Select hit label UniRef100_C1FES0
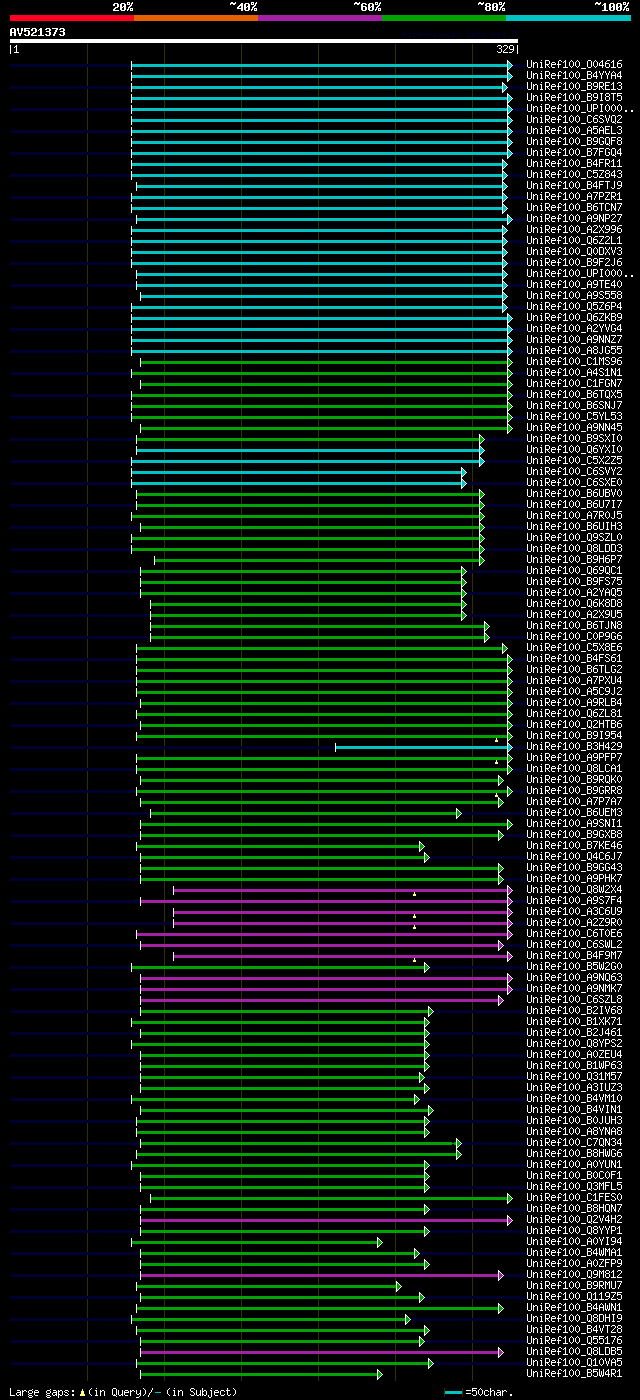The height and width of the screenshot is (1400, 640). click(x=574, y=1197)
